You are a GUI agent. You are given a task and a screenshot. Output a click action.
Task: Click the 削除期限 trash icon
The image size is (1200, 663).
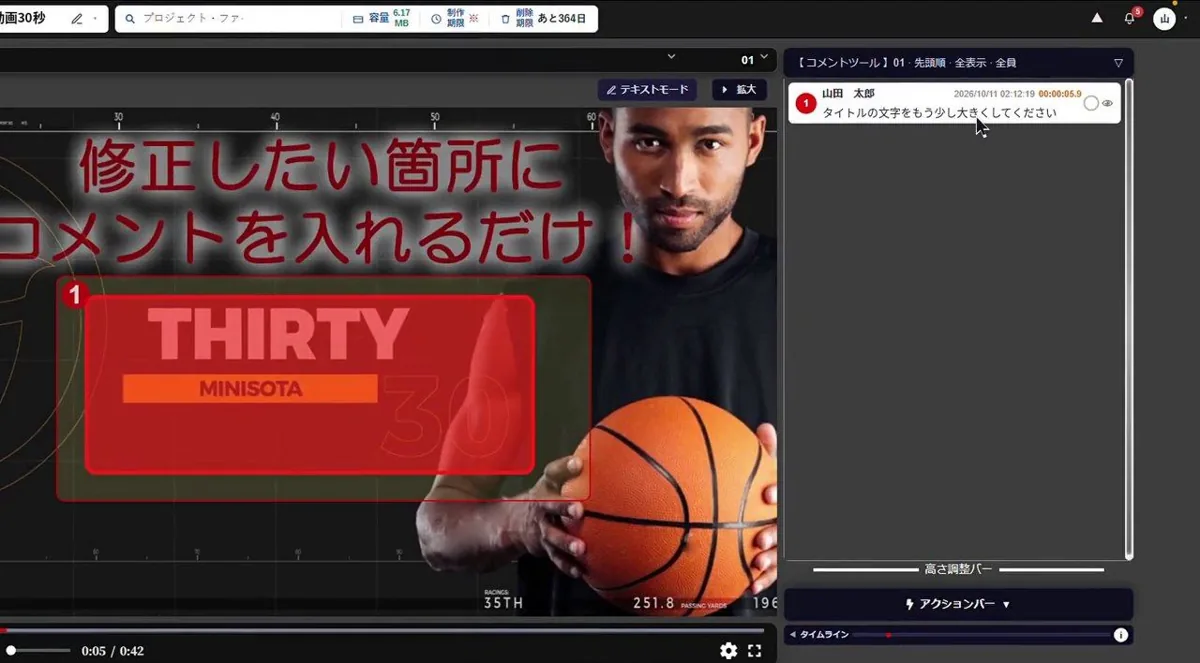pos(505,19)
